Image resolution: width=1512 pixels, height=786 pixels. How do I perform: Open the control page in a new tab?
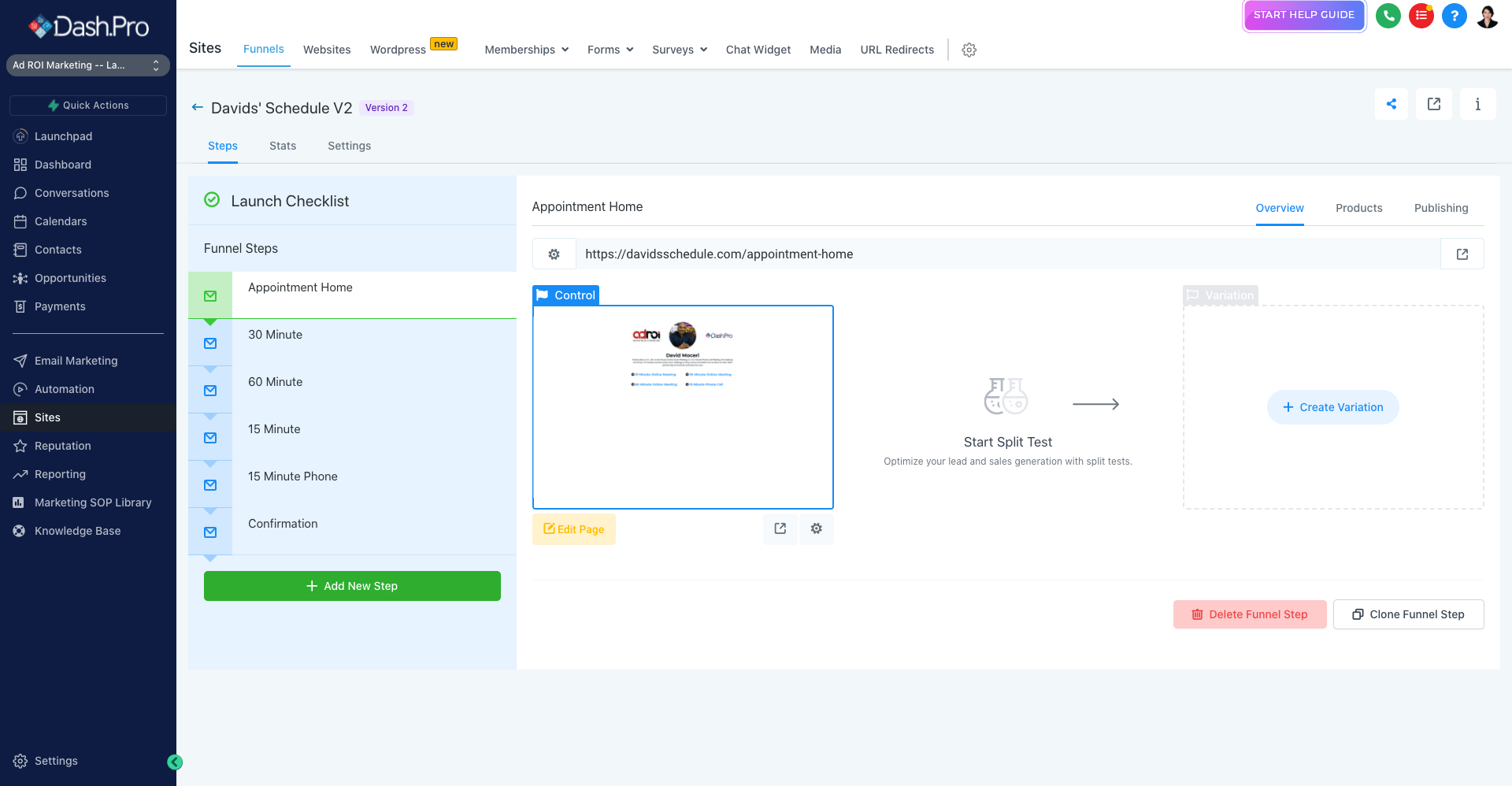(x=780, y=528)
